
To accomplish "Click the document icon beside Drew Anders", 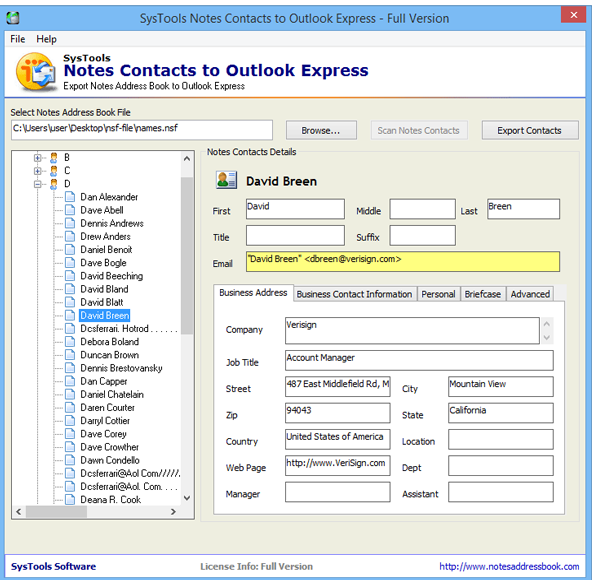I will (x=70, y=236).
